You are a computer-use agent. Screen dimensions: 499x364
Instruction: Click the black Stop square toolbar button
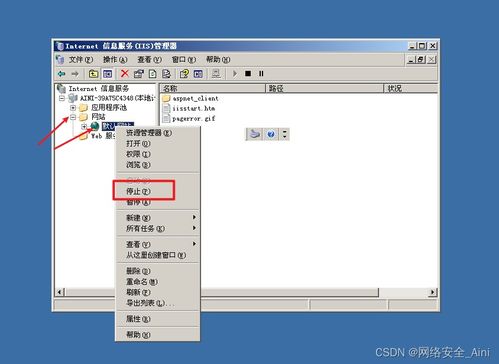248,73
